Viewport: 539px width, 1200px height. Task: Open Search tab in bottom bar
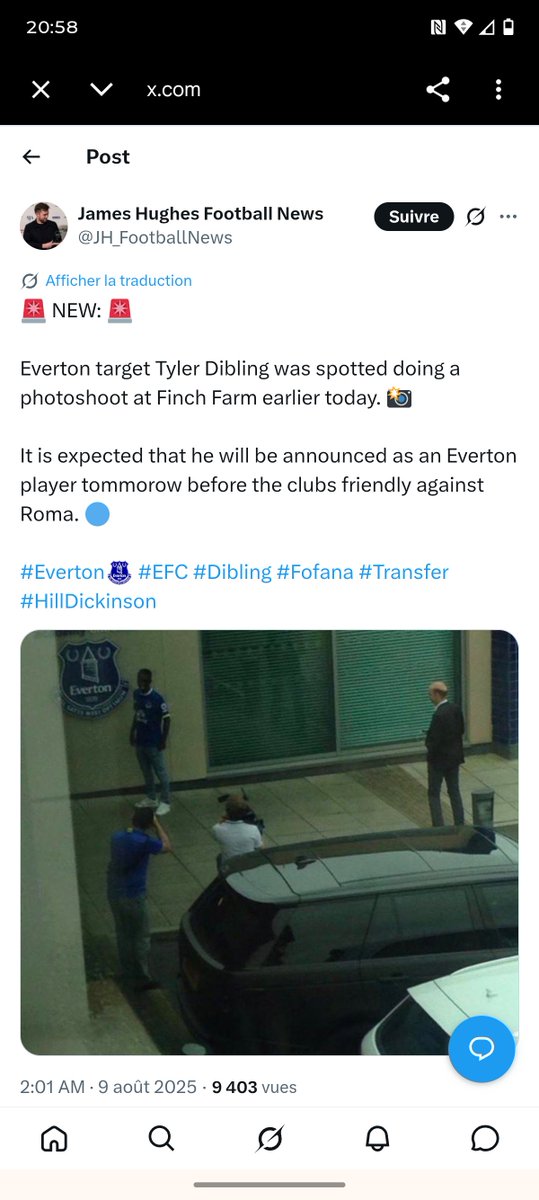click(x=161, y=1138)
